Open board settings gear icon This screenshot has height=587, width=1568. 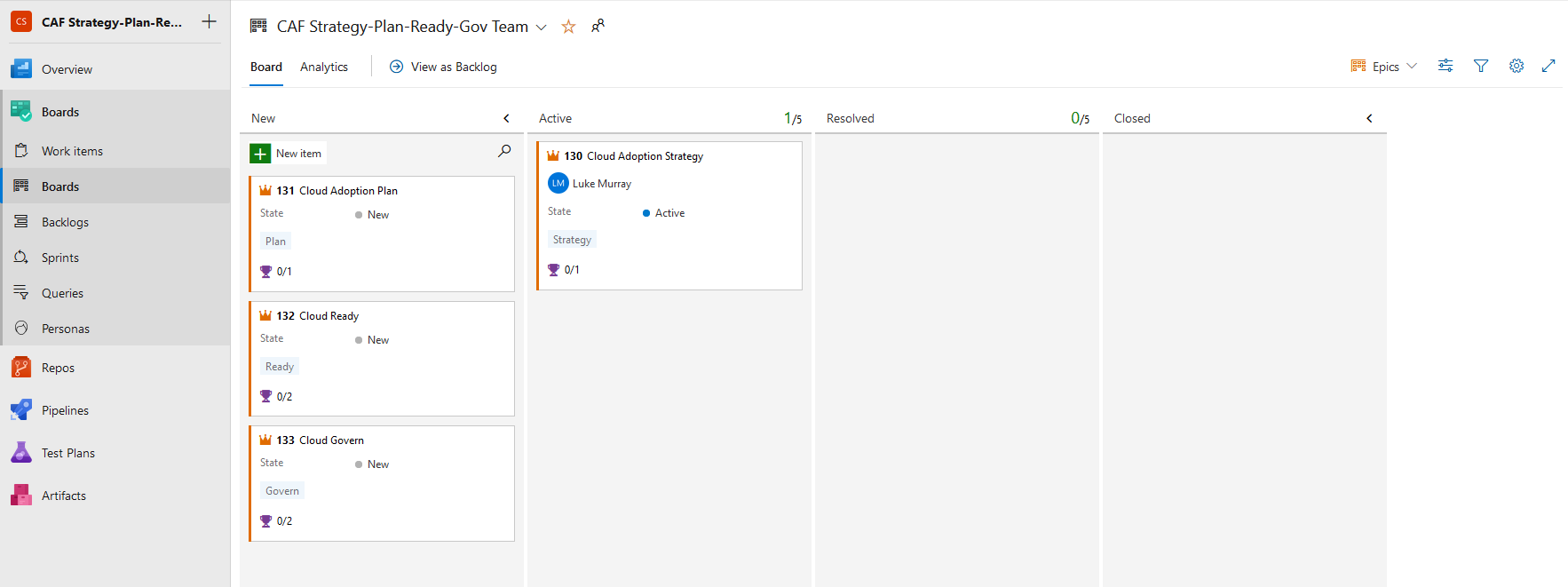click(1517, 66)
